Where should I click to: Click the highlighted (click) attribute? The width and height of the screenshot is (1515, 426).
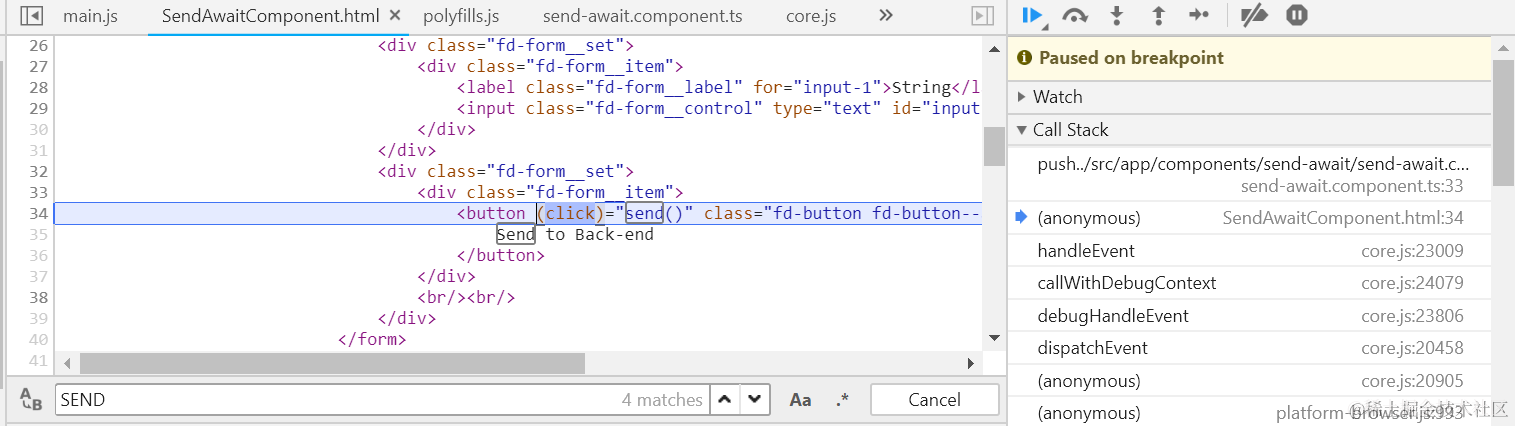tap(571, 213)
